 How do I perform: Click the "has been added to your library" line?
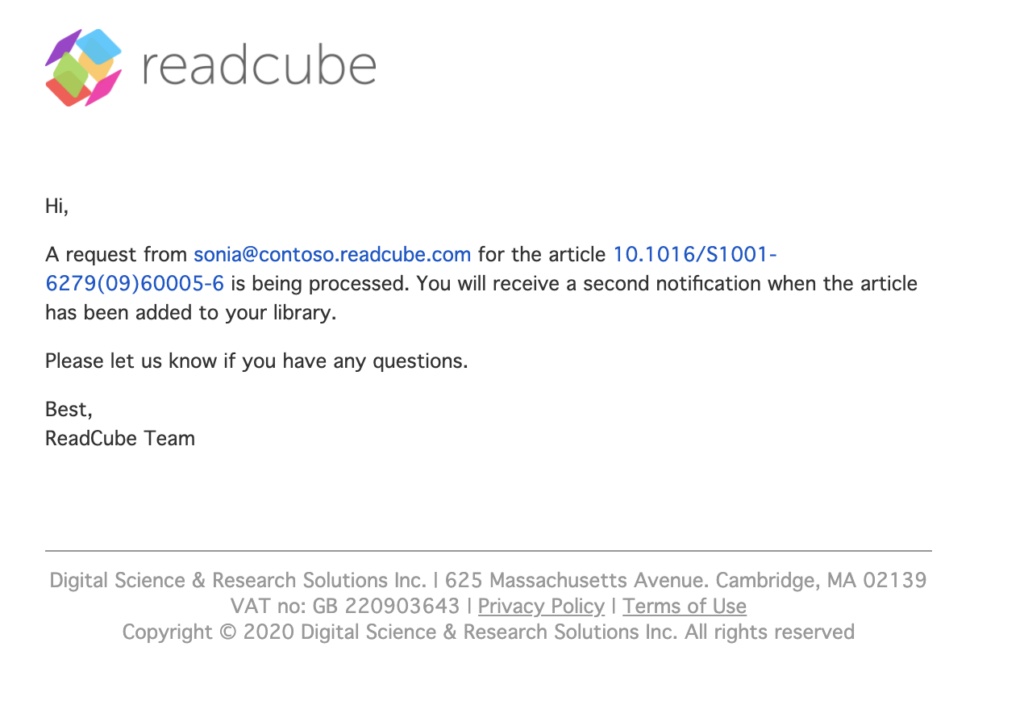tap(190, 312)
